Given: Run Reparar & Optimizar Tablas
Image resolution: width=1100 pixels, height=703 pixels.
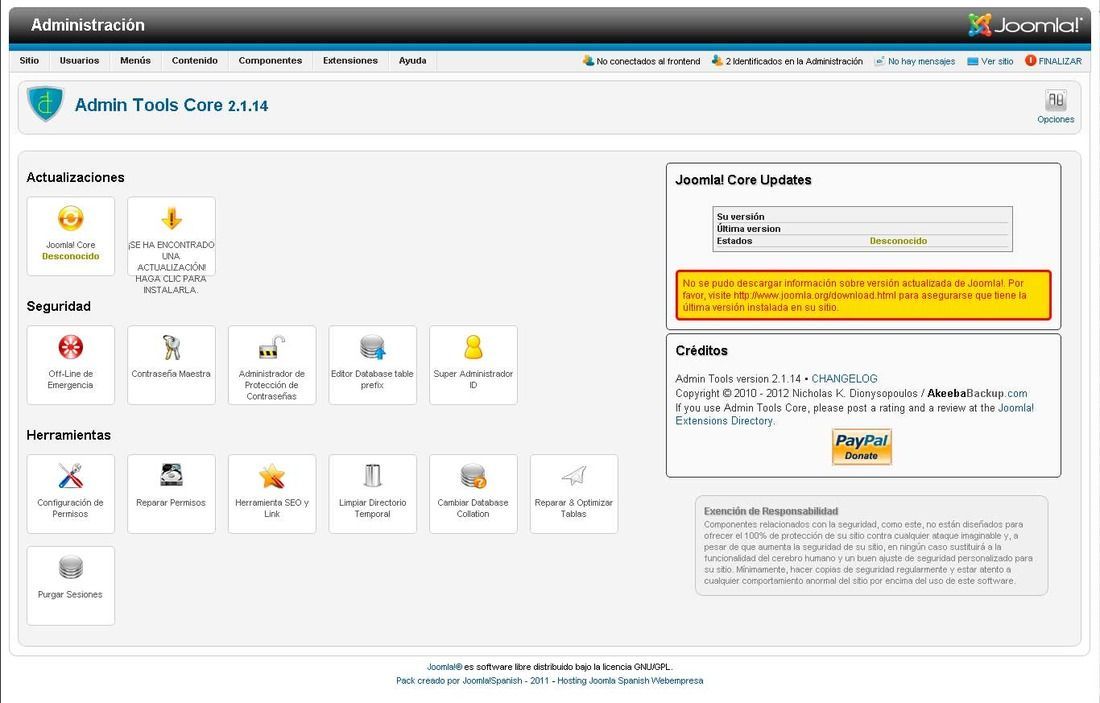Looking at the screenshot, I should (x=574, y=494).
